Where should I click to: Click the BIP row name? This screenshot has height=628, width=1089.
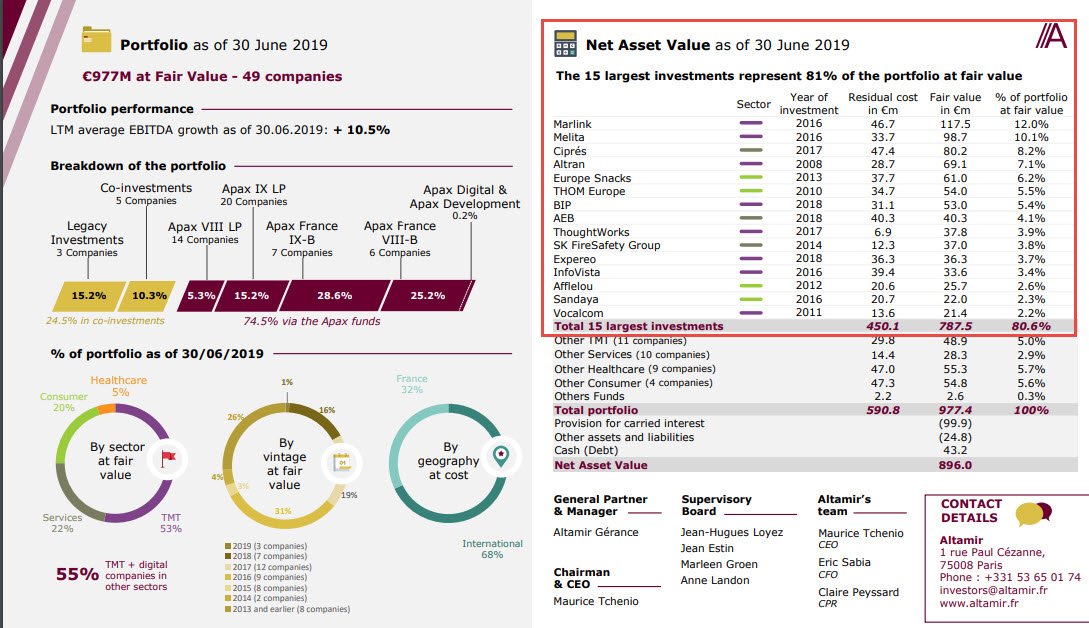(563, 206)
